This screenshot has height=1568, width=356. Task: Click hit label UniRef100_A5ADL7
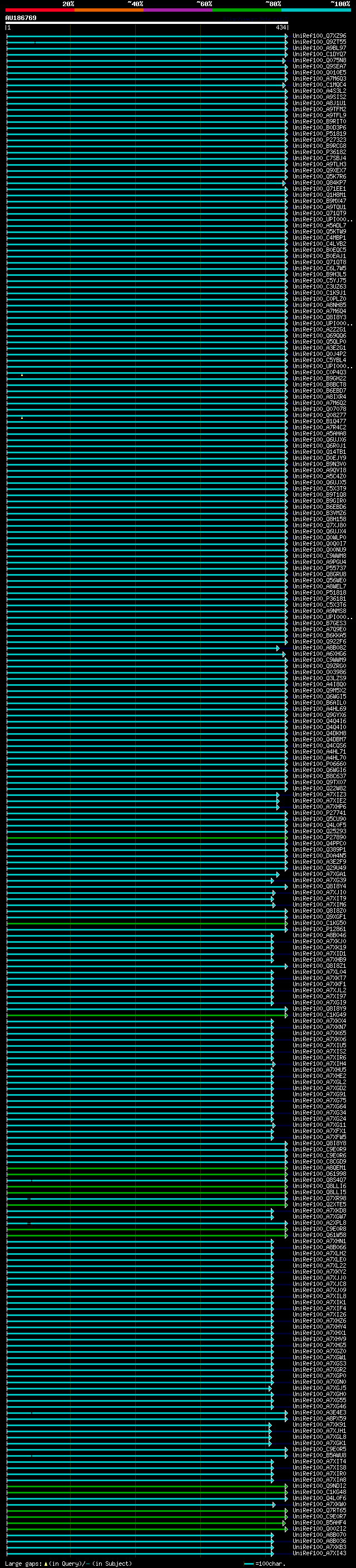(x=319, y=225)
